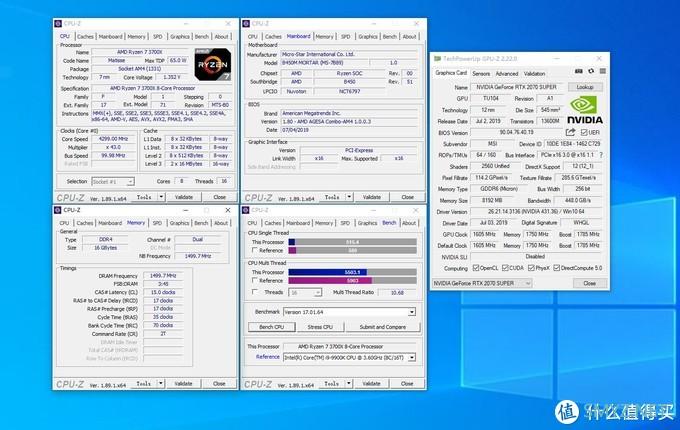This screenshot has height=430, width=680.
Task: Click the GPU-Z Name field showing RTX 2070 SUPER
Action: (x=517, y=87)
